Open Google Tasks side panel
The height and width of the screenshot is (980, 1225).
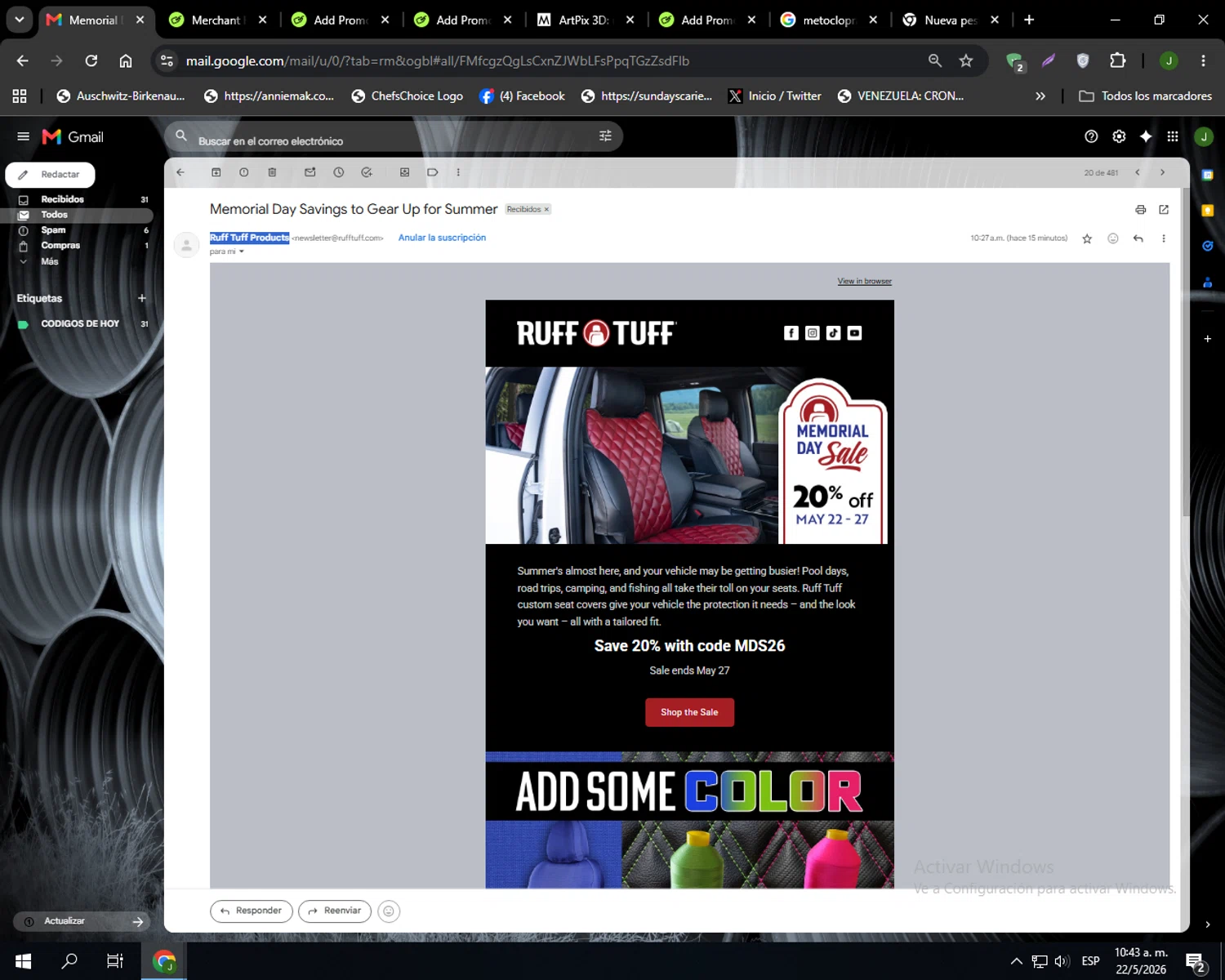point(1207,246)
